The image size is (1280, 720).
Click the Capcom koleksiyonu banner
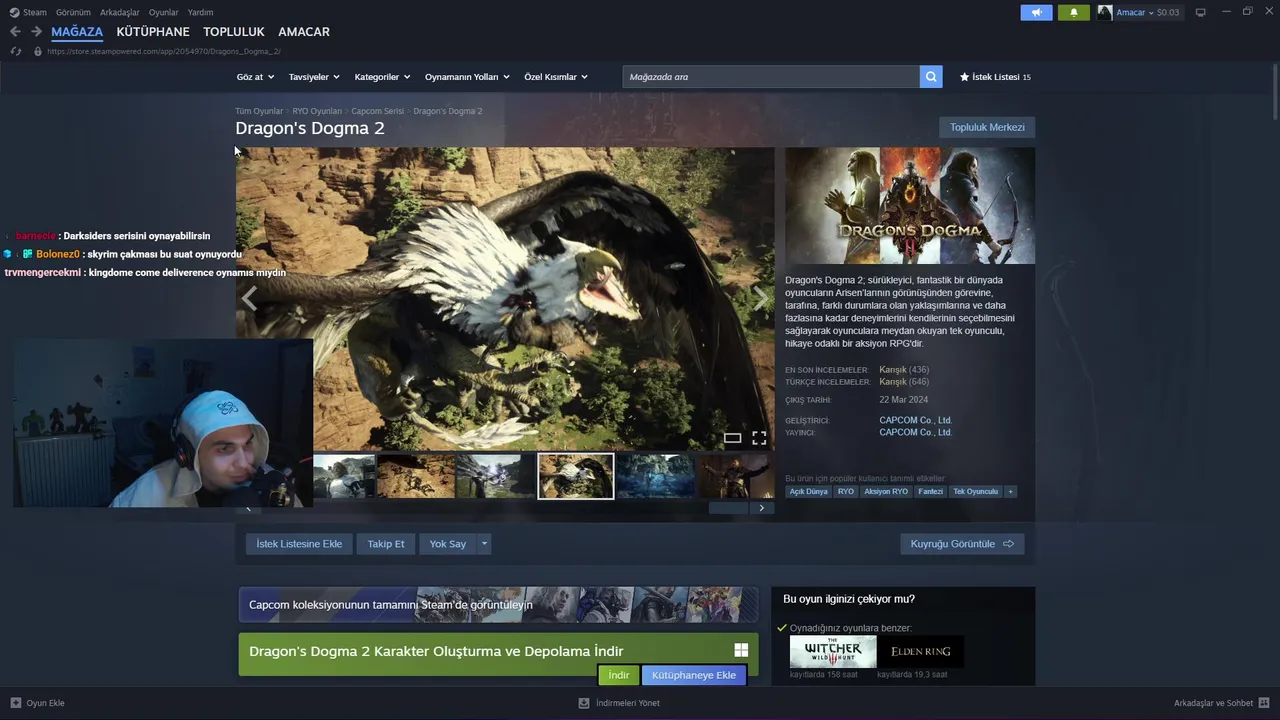498,605
